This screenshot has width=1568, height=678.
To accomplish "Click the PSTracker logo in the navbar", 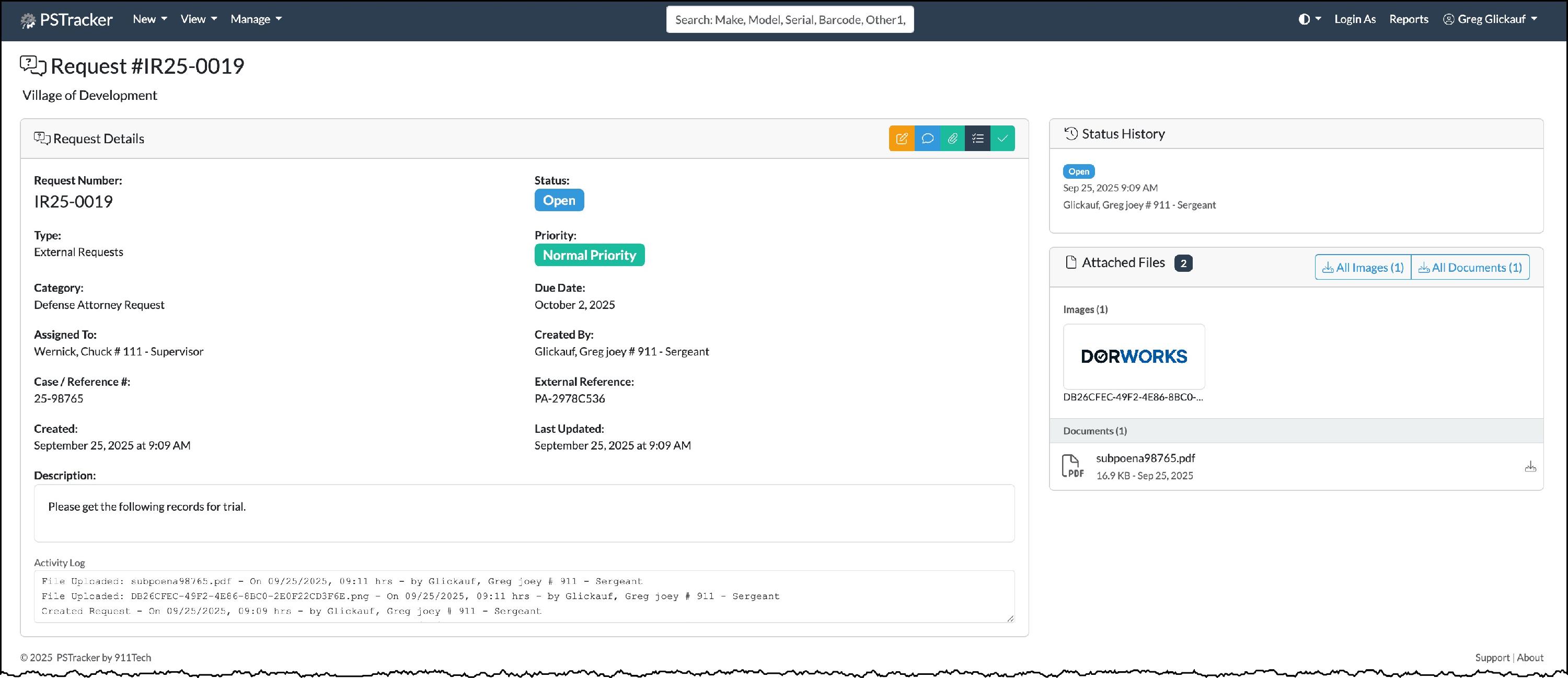I will [67, 20].
